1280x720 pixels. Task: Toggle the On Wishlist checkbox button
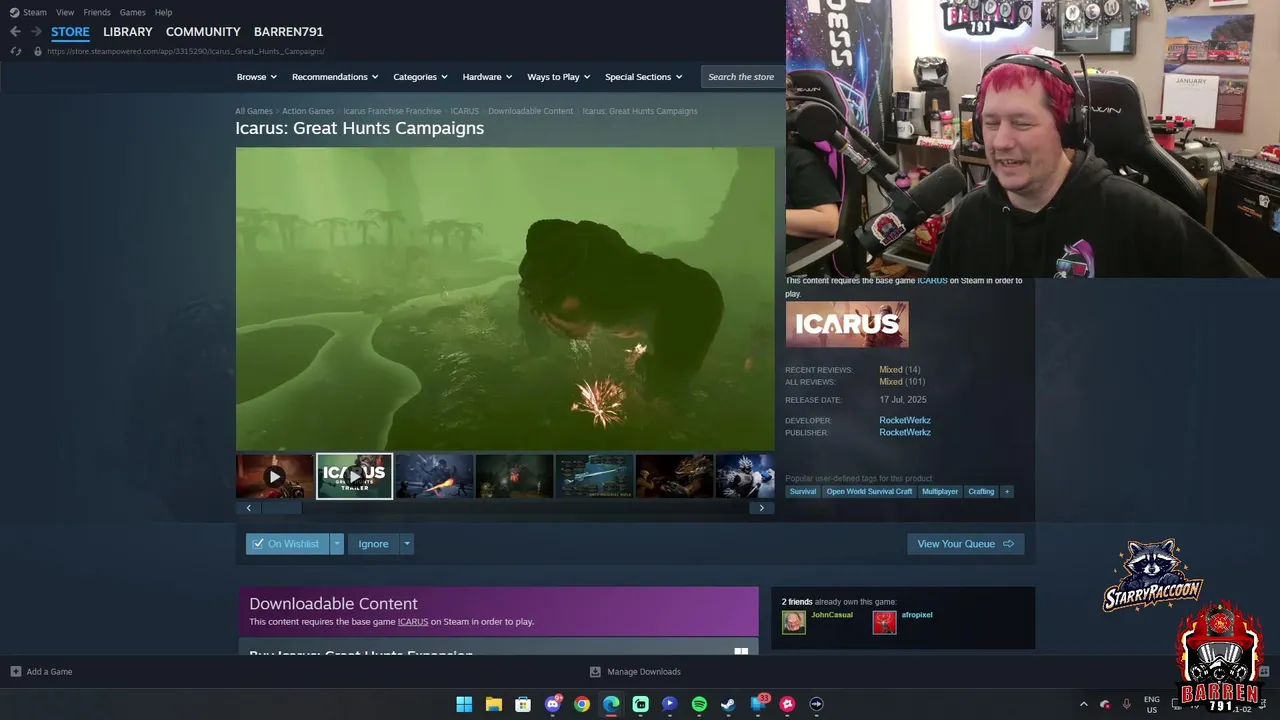pyautogui.click(x=287, y=544)
